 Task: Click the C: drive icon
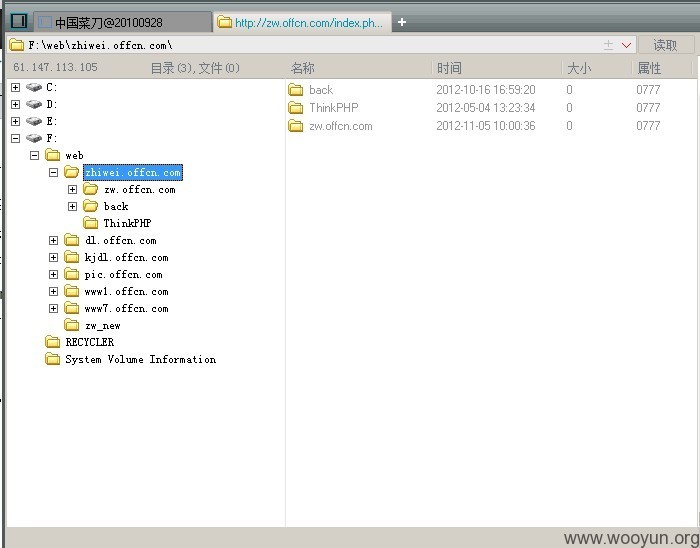point(34,87)
